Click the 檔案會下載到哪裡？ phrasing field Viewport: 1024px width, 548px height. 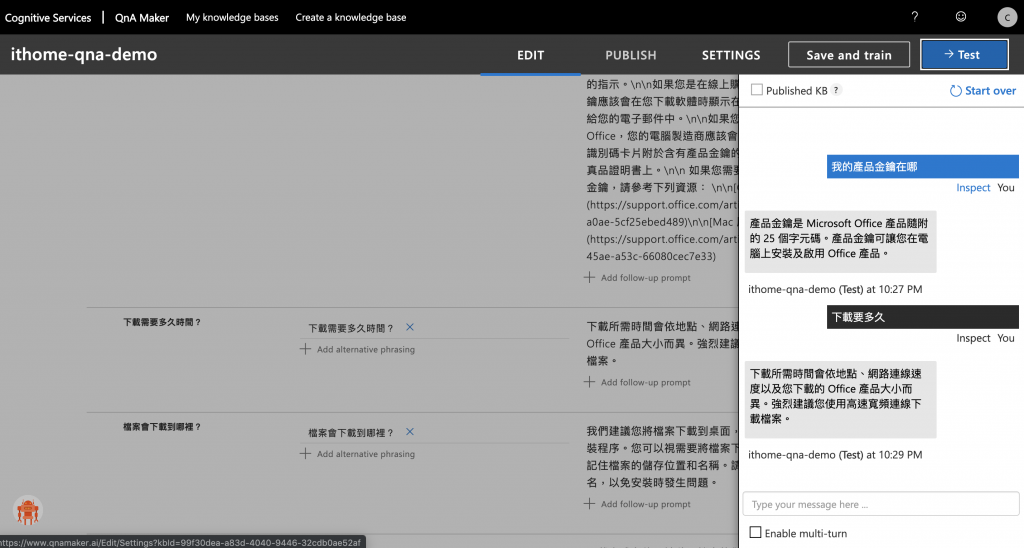pos(351,432)
